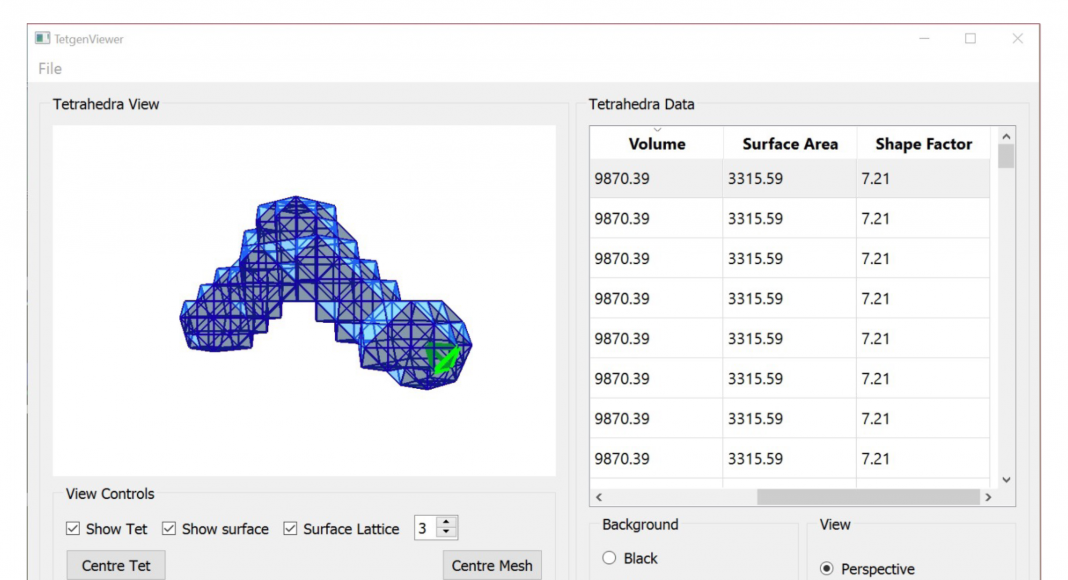1068x580 pixels.
Task: Click the TetgenViewer app icon in title bar
Action: point(43,39)
